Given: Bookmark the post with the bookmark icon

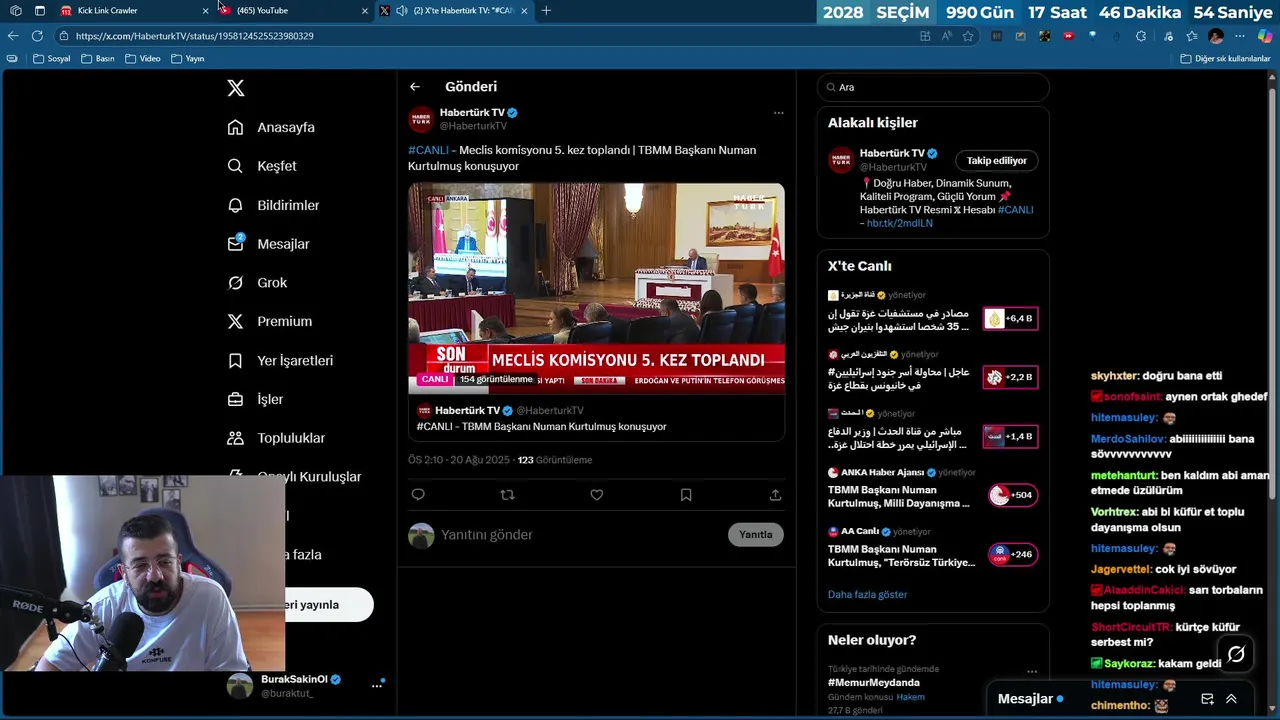Looking at the screenshot, I should pos(686,495).
